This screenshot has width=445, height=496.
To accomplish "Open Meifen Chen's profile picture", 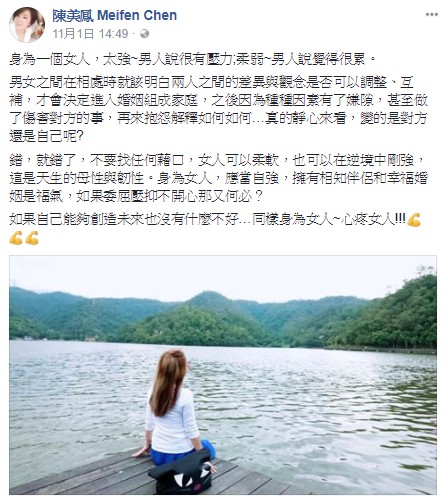I will pyautogui.click(x=27, y=24).
